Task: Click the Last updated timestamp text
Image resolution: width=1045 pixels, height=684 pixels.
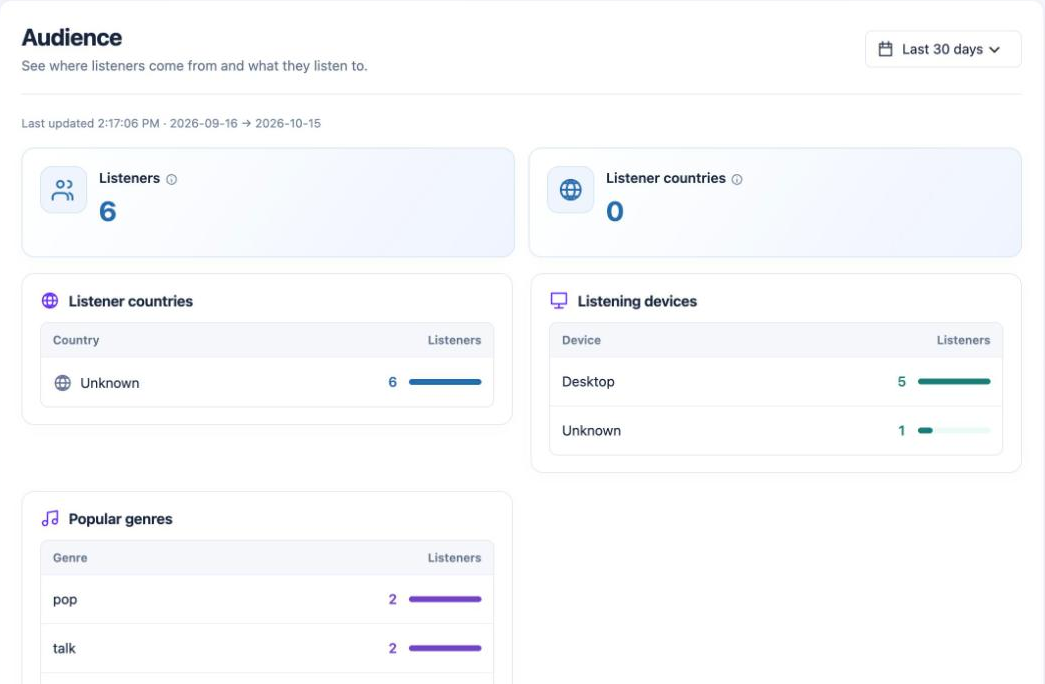Action: pos(171,123)
